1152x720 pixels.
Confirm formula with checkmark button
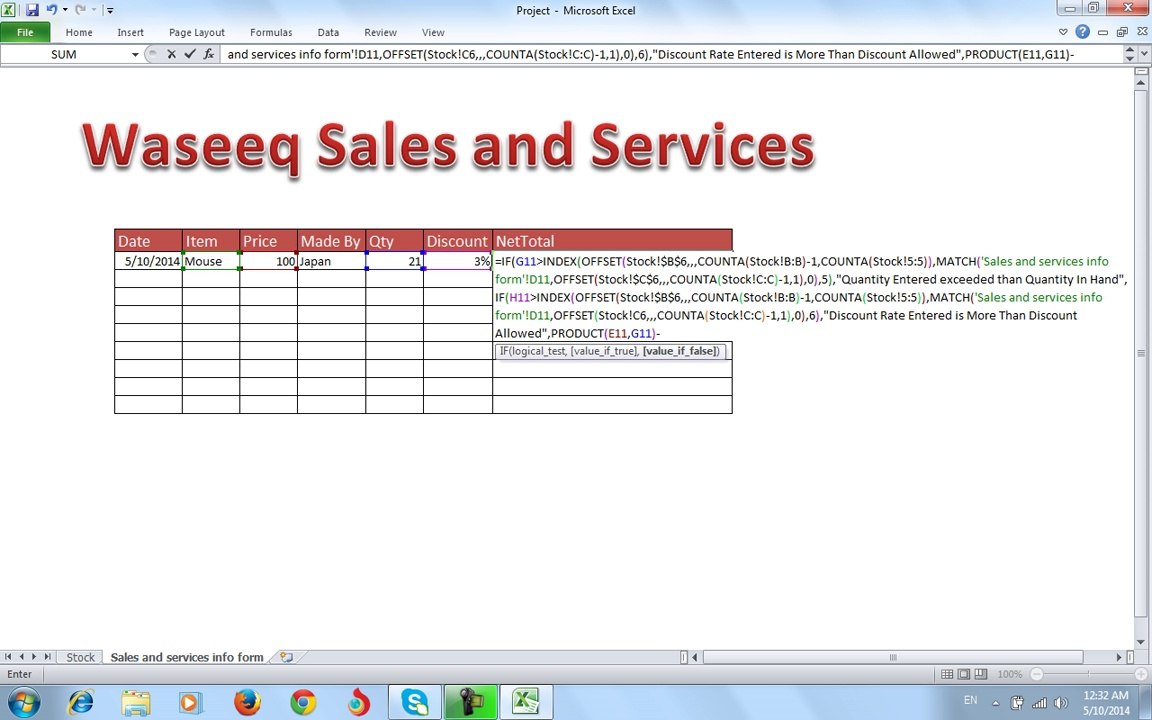click(190, 54)
